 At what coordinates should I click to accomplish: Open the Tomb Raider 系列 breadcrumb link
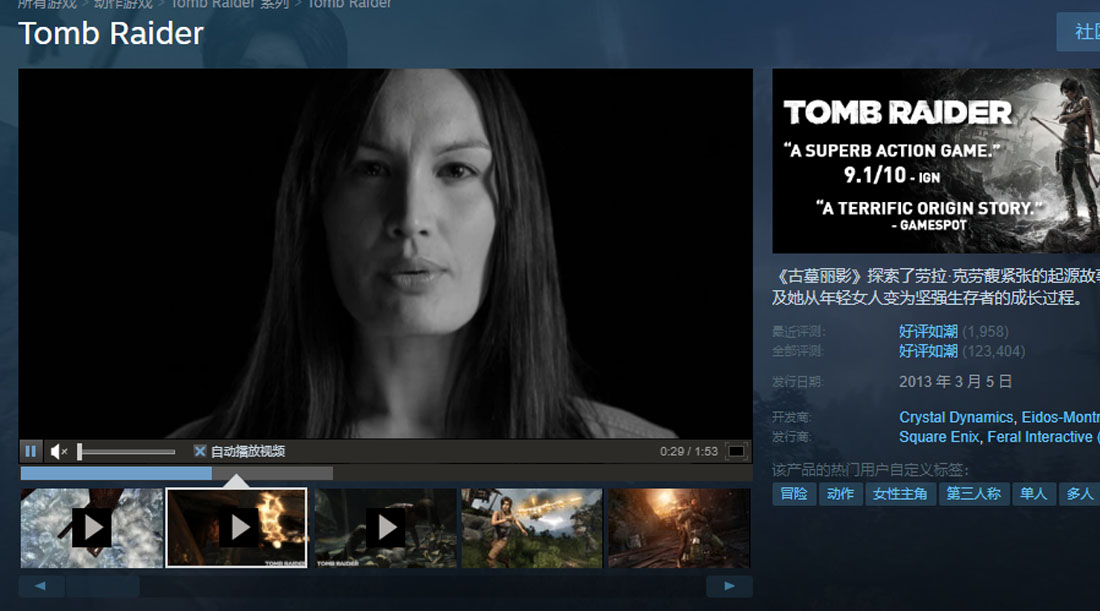click(x=230, y=4)
